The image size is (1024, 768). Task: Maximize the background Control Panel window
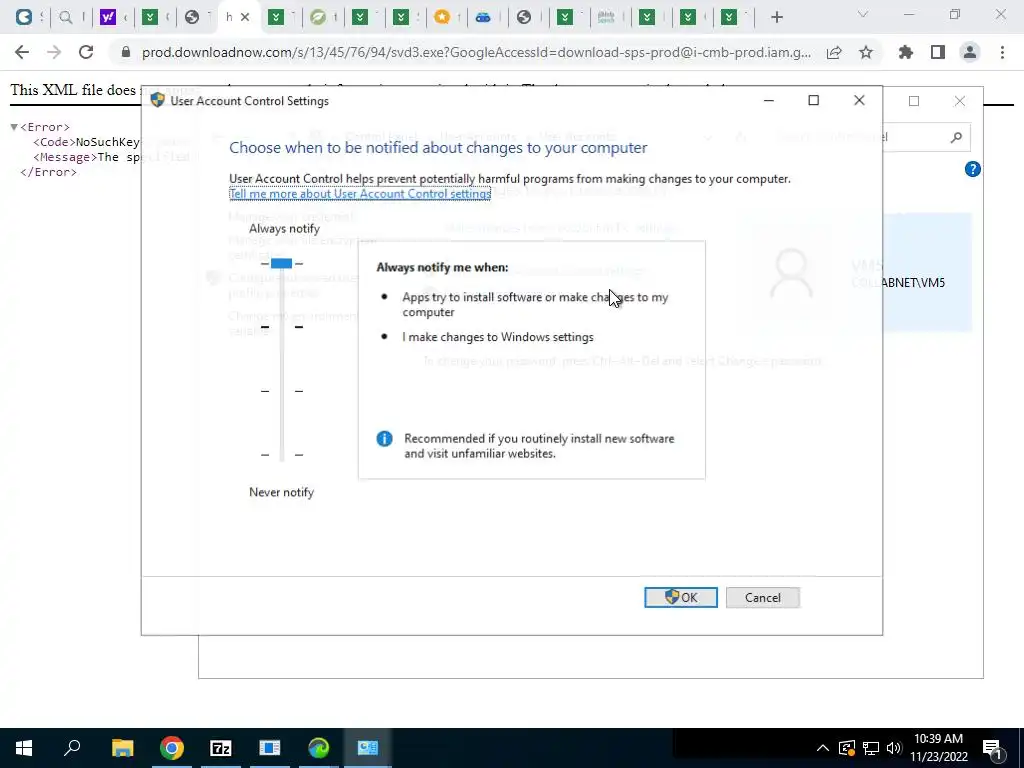(x=914, y=101)
